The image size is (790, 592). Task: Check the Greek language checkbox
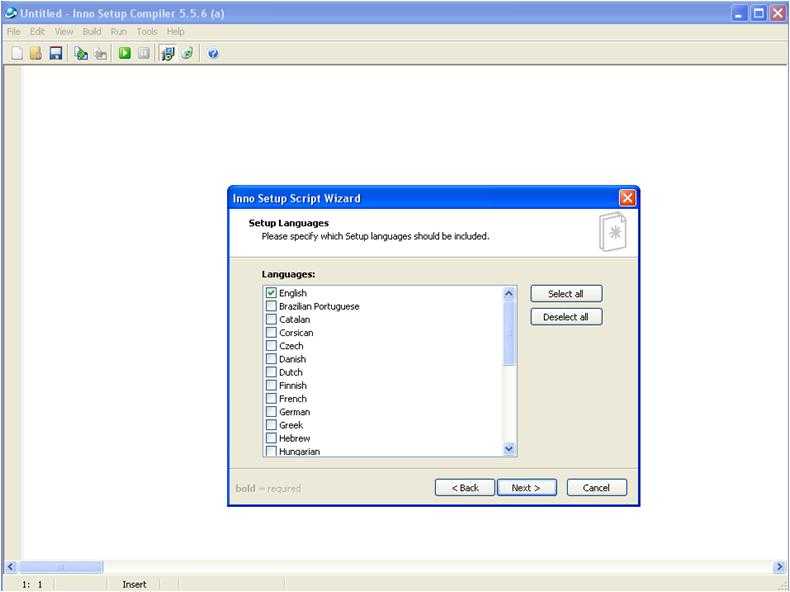coord(271,425)
